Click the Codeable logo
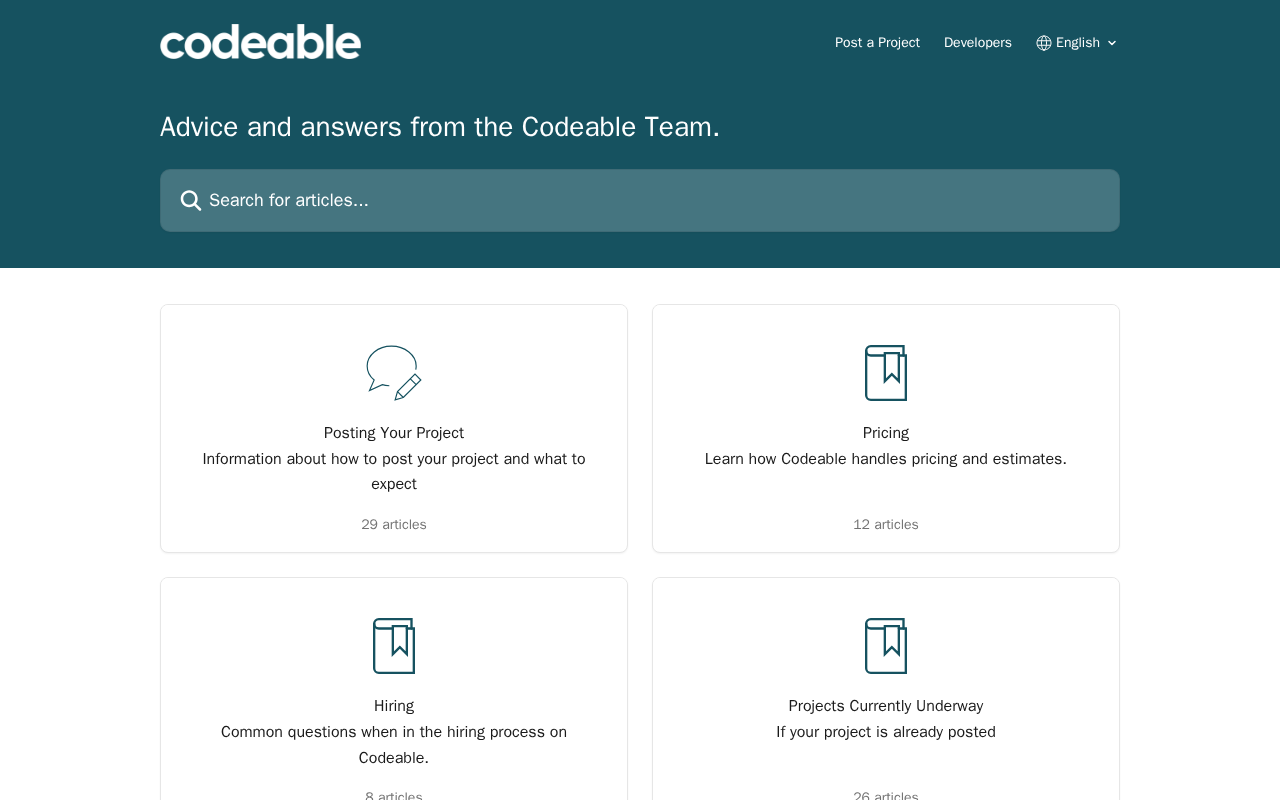This screenshot has height=800, width=1280. pos(260,42)
